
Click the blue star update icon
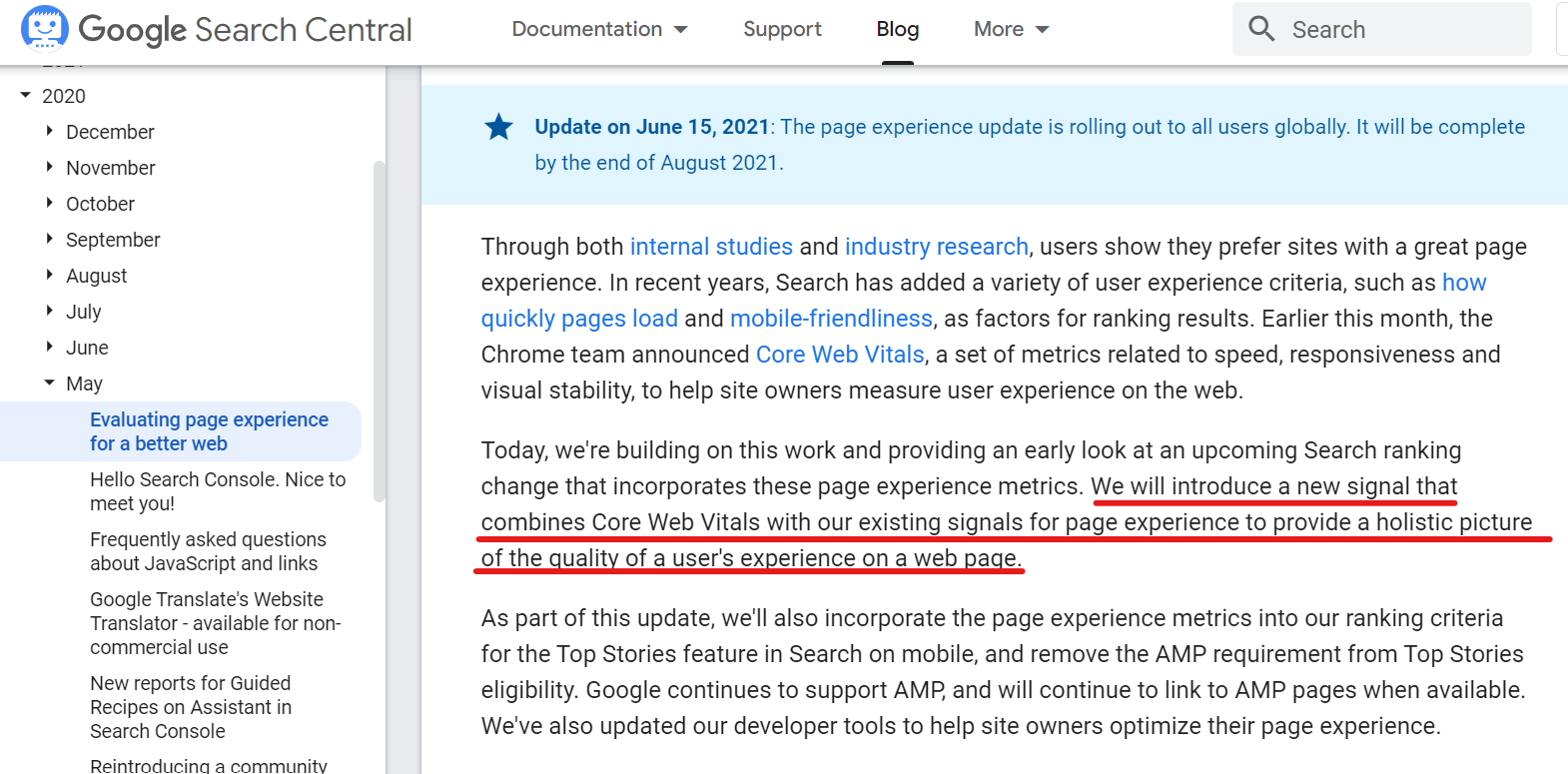click(x=498, y=127)
